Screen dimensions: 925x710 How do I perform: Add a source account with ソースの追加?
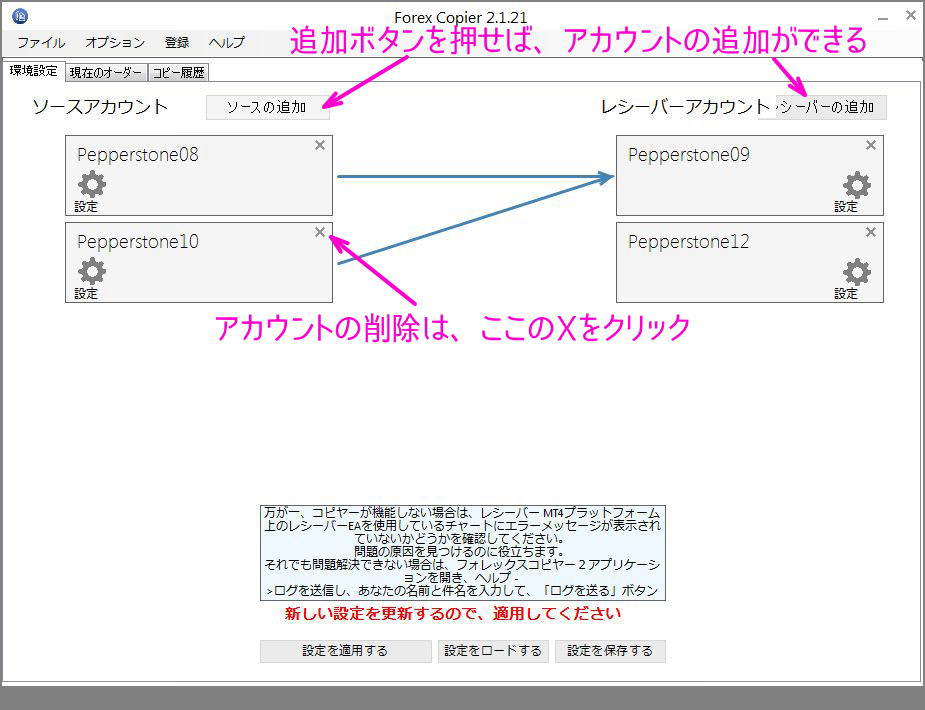pyautogui.click(x=268, y=107)
